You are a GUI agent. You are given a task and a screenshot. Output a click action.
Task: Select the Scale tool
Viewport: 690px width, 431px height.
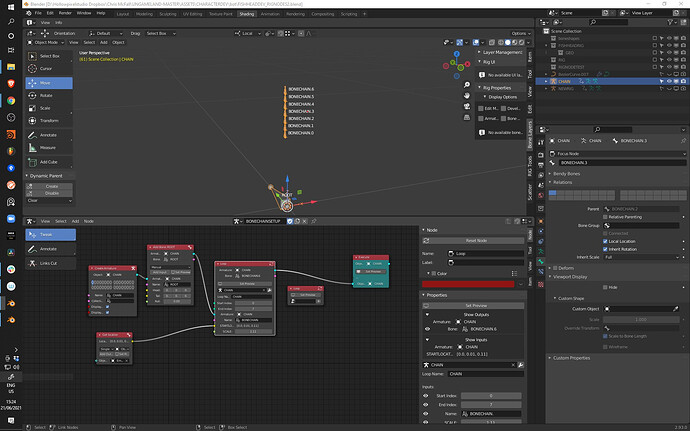point(49,108)
